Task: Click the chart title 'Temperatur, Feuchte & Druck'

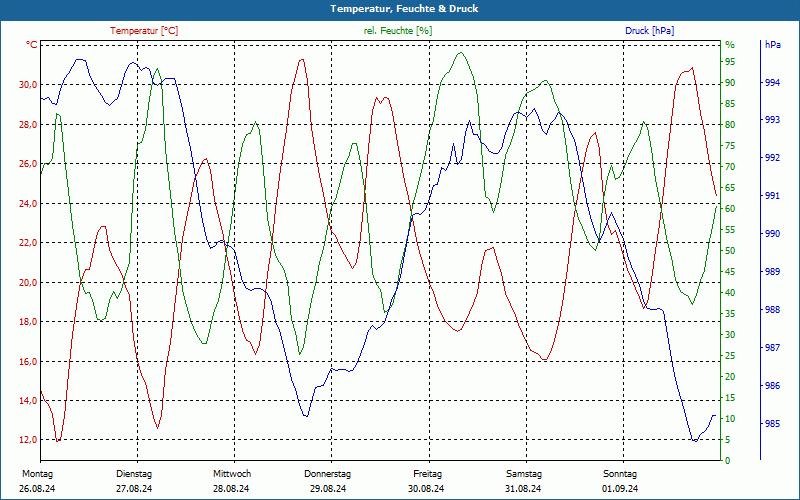Action: click(404, 9)
